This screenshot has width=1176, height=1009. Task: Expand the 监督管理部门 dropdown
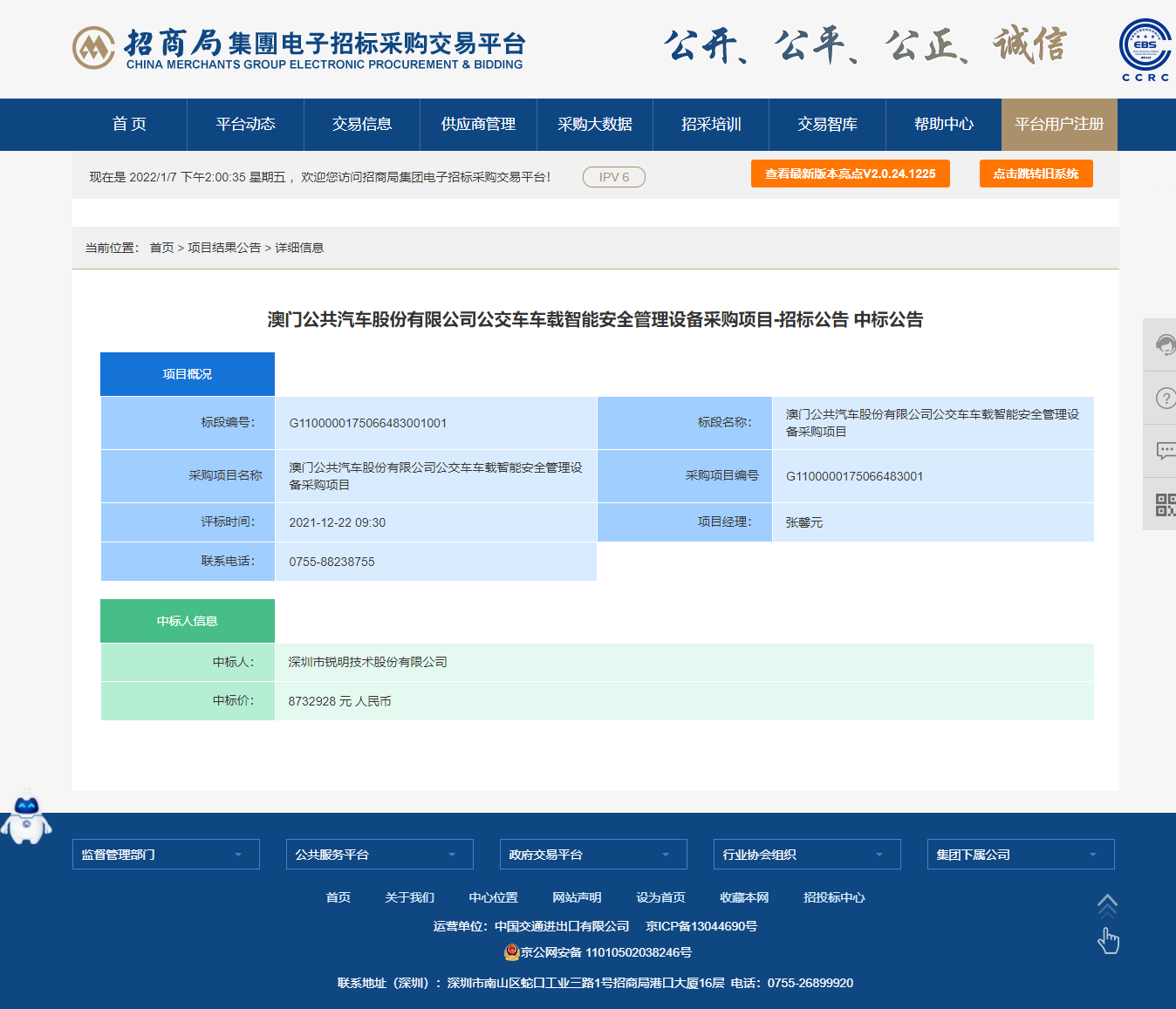point(166,855)
